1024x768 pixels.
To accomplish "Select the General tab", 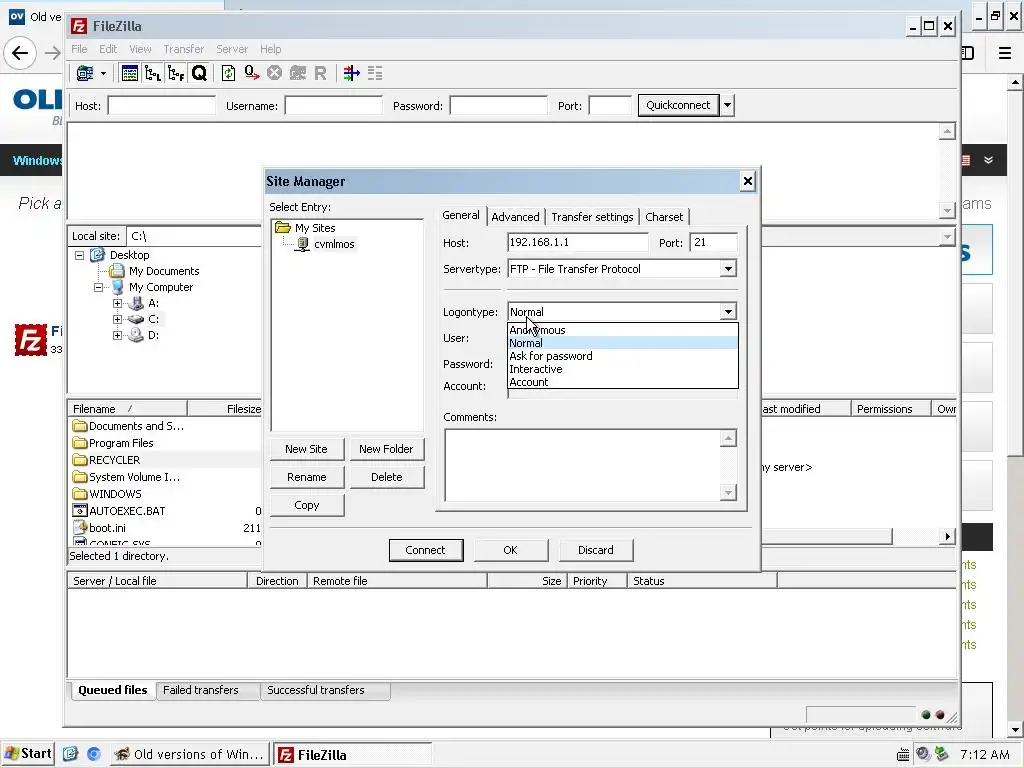I will pyautogui.click(x=461, y=216).
